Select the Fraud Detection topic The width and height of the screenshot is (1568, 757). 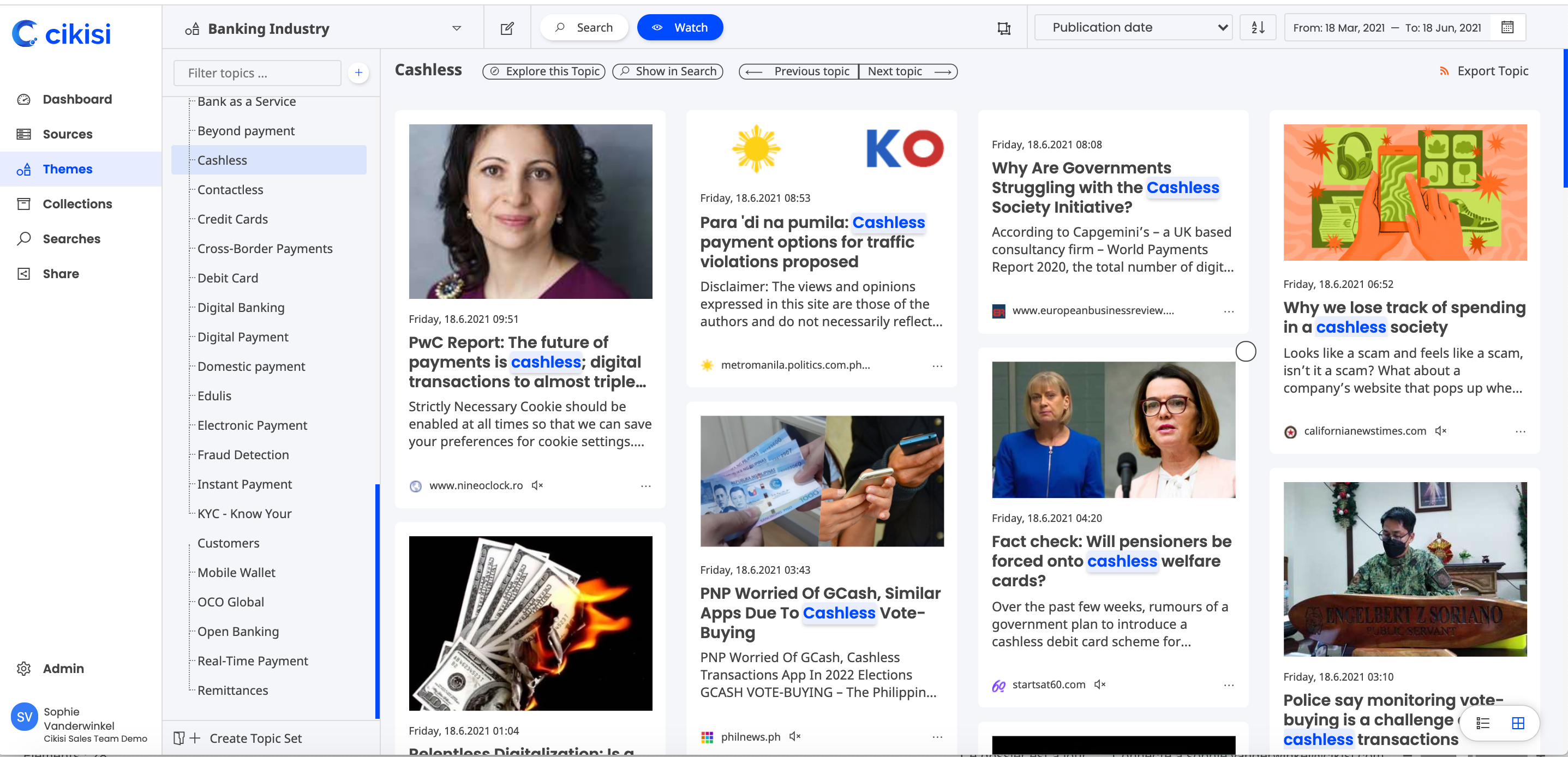click(243, 454)
